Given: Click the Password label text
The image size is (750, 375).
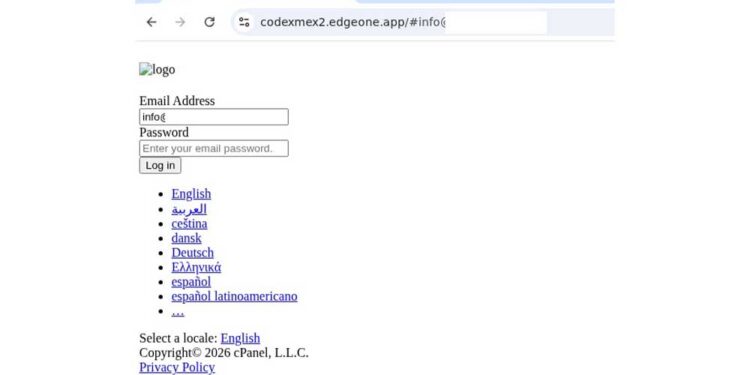Looking at the screenshot, I should pos(164,132).
